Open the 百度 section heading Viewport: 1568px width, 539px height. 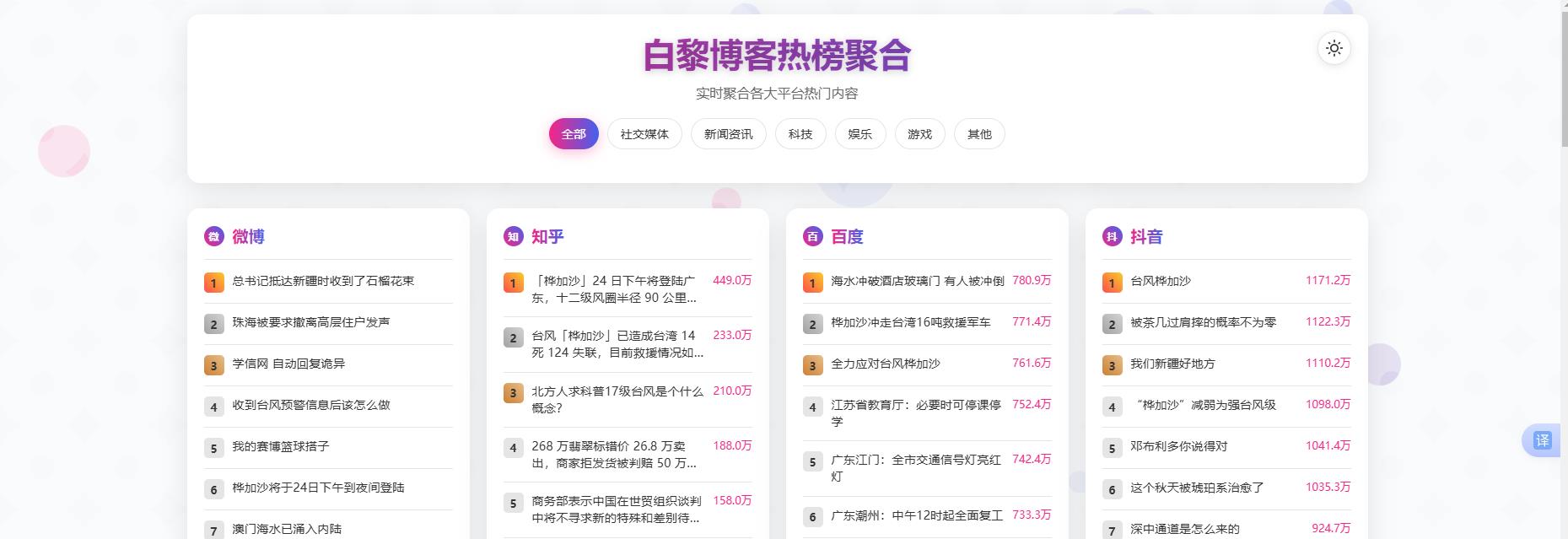coord(847,237)
